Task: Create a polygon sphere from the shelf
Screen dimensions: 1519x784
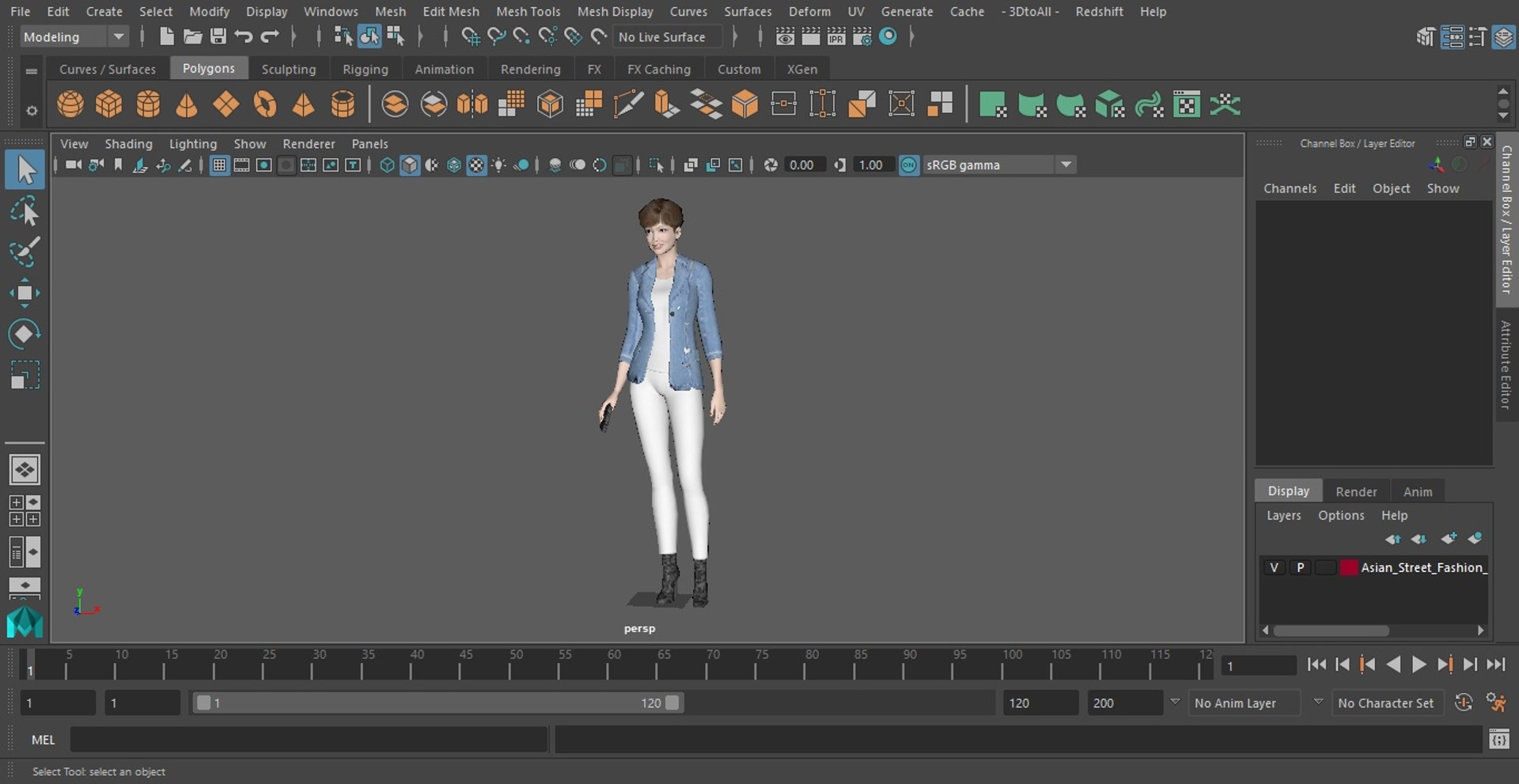Action: point(70,104)
